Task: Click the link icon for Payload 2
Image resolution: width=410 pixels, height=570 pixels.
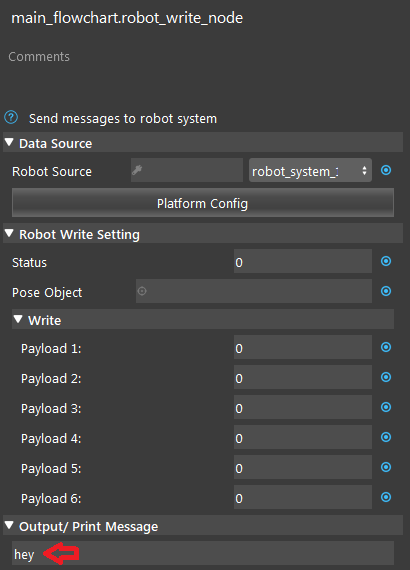Action: 386,377
